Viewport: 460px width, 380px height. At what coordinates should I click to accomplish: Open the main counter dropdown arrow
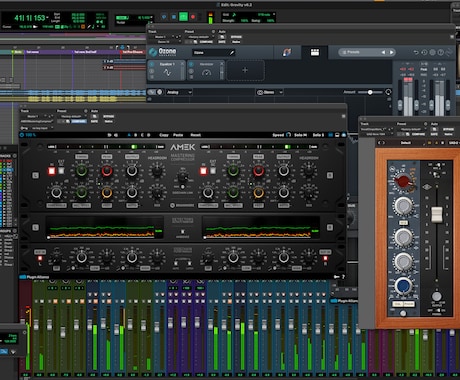[x=48, y=17]
